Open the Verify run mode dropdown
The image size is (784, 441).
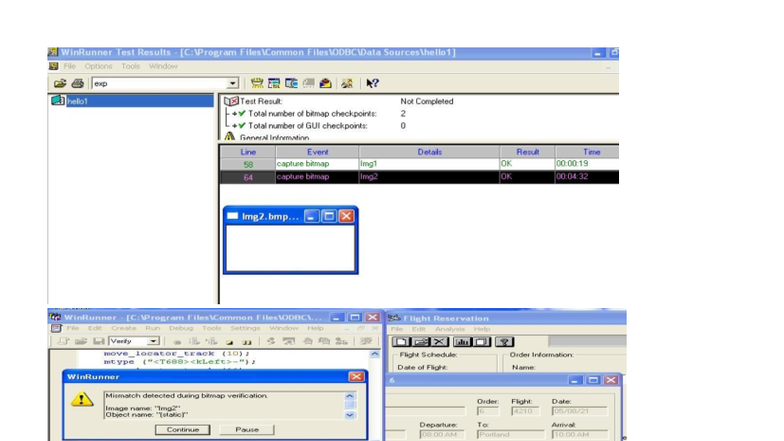pos(153,341)
